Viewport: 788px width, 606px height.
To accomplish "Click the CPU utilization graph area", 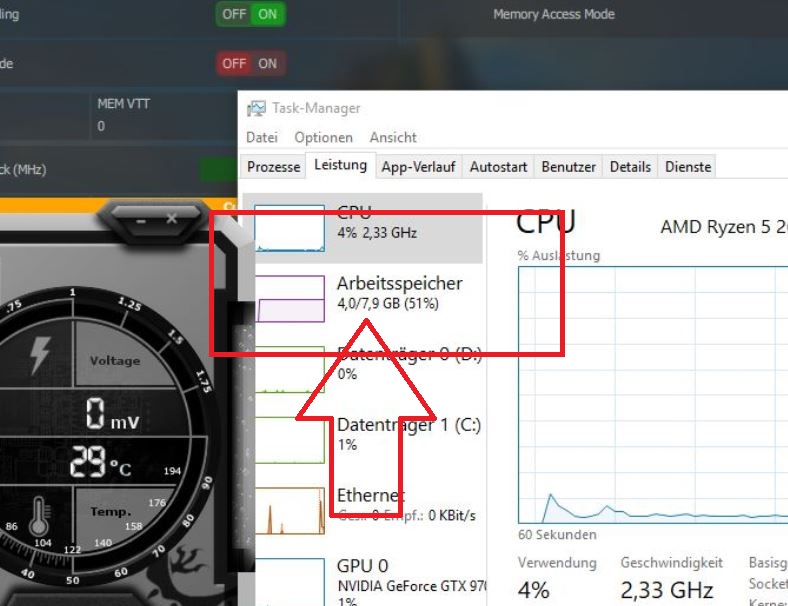I will (653, 395).
